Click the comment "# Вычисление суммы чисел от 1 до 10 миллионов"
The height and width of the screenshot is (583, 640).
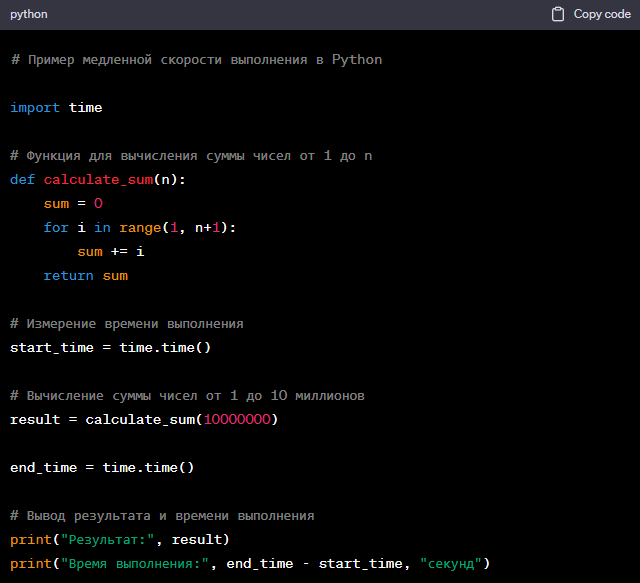(x=187, y=396)
